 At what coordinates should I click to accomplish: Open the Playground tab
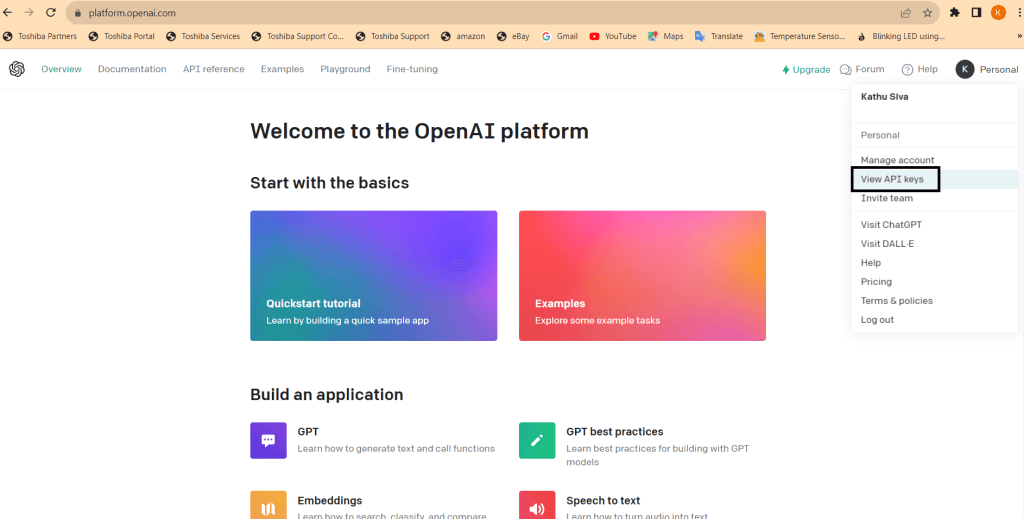click(x=345, y=69)
